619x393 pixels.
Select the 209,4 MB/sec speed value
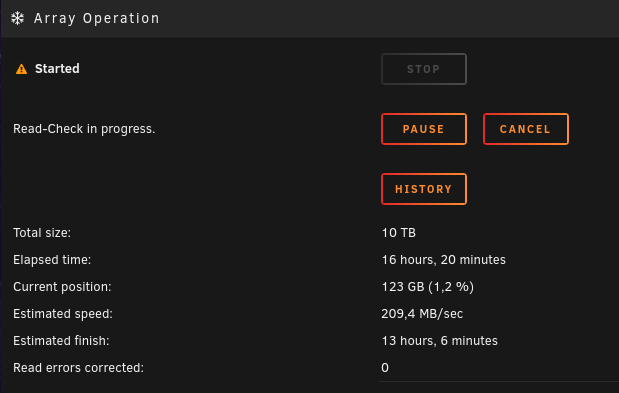[422, 314]
